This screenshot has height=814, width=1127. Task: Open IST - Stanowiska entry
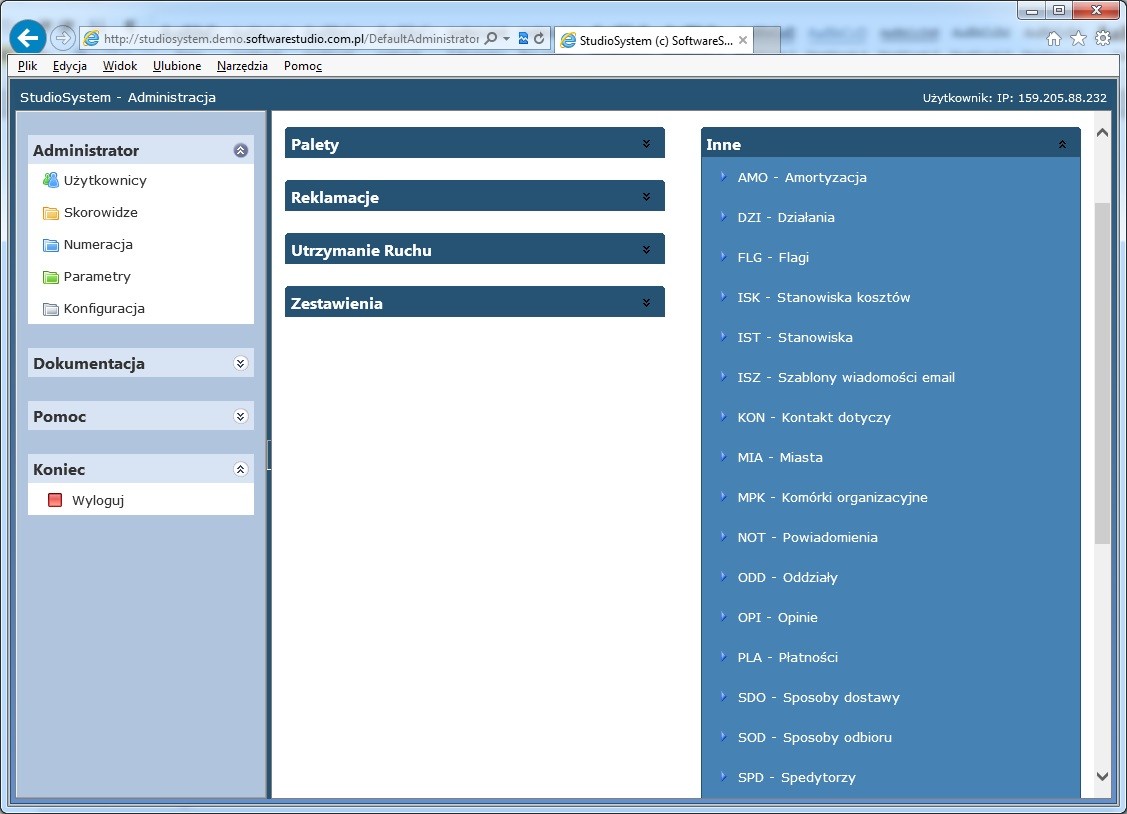click(795, 337)
